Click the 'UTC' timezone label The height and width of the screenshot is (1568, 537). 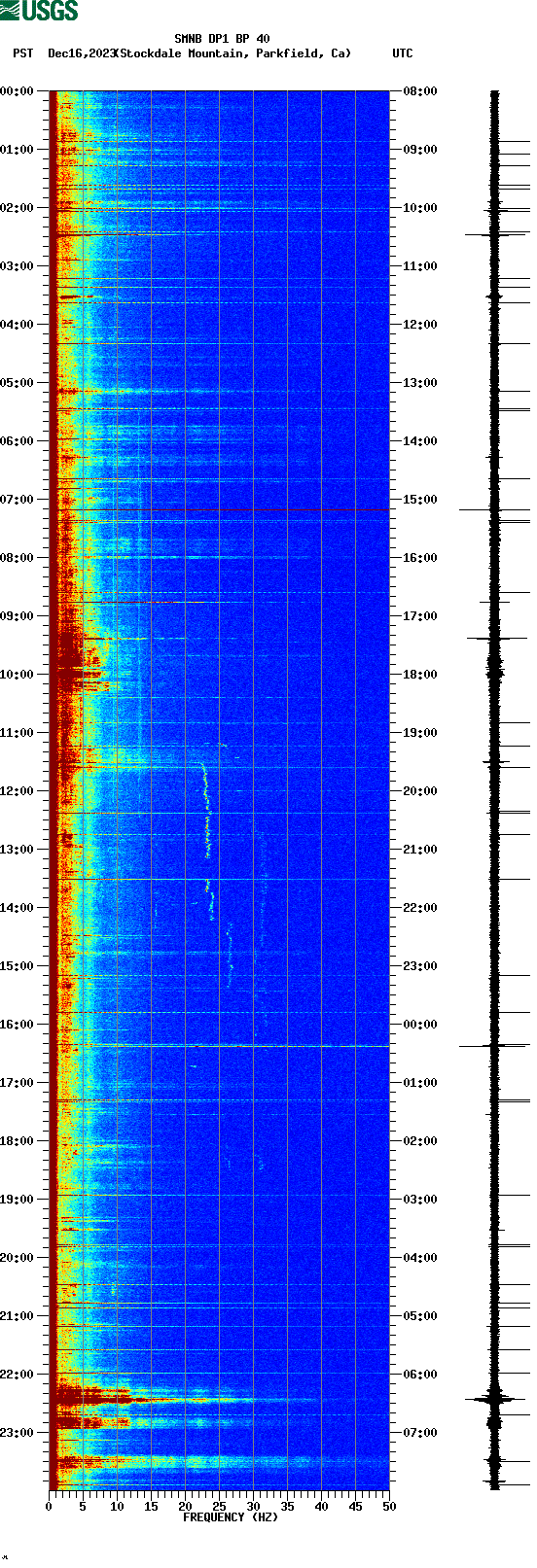pyautogui.click(x=403, y=53)
